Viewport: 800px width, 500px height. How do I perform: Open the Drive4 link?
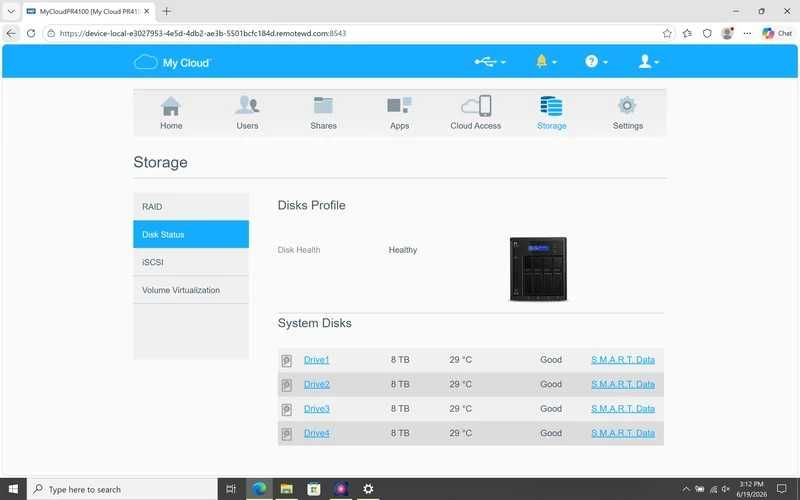[x=316, y=433]
